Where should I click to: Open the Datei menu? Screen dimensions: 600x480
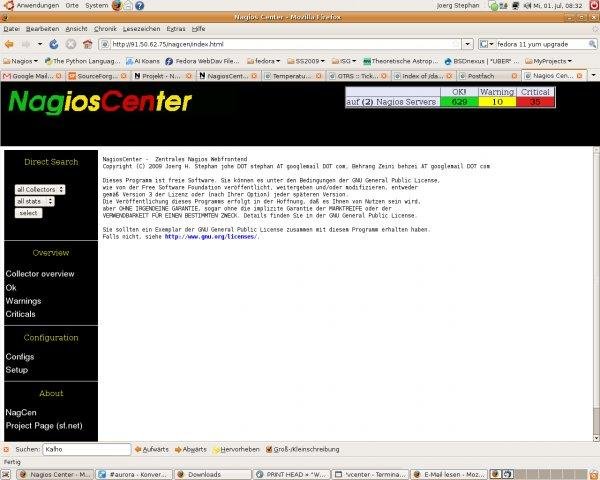coord(11,29)
